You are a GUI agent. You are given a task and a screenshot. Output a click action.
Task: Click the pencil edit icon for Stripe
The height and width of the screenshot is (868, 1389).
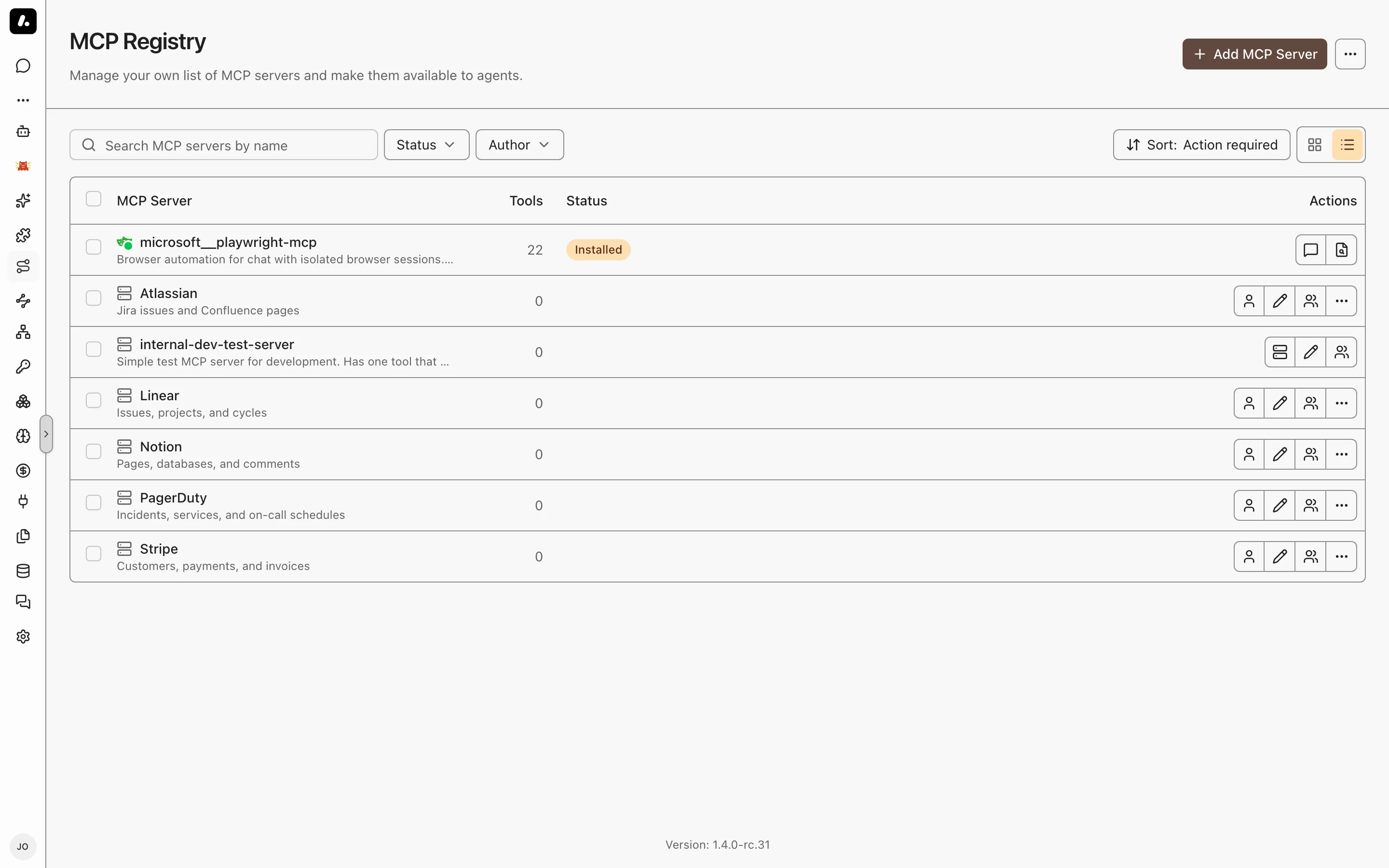point(1280,556)
